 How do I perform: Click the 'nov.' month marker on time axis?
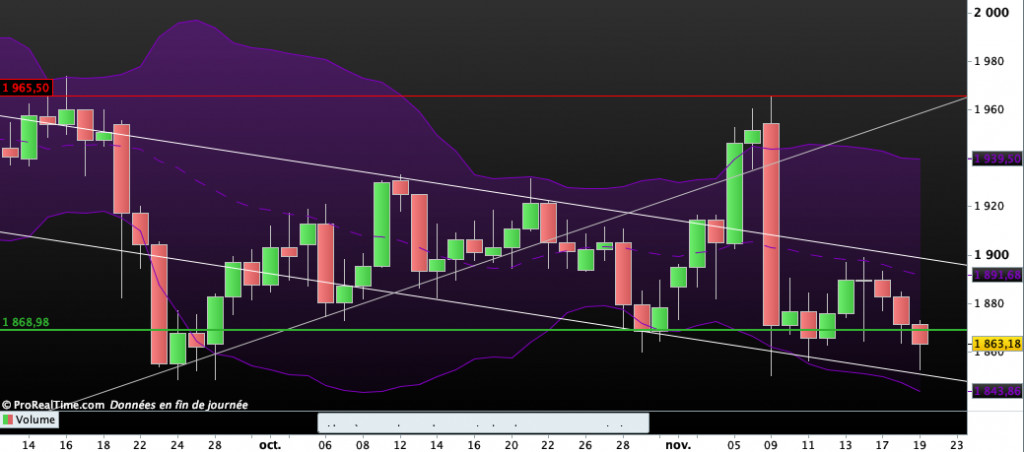(679, 441)
